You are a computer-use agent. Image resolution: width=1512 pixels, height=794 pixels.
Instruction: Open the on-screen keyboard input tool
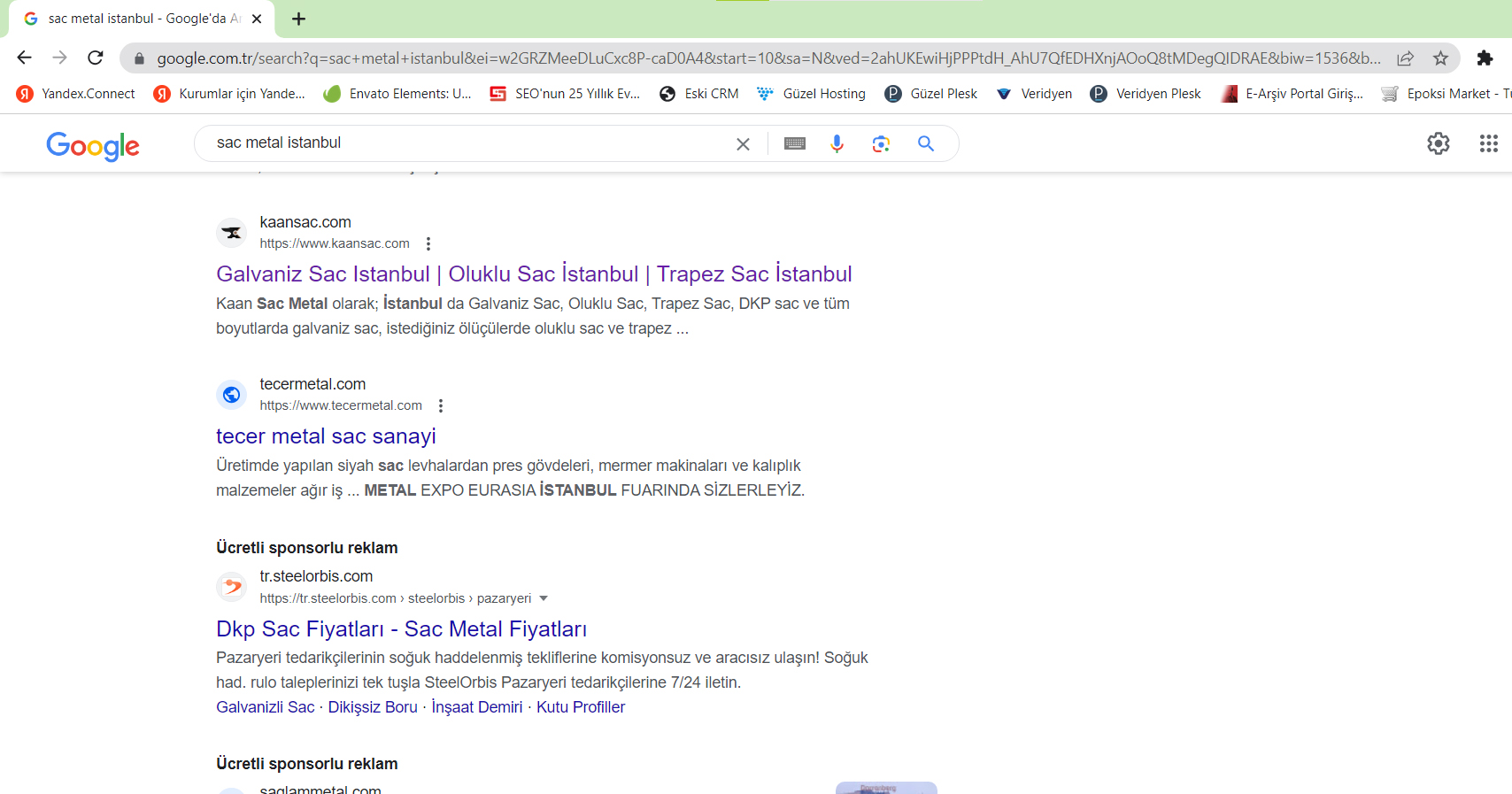[x=795, y=143]
